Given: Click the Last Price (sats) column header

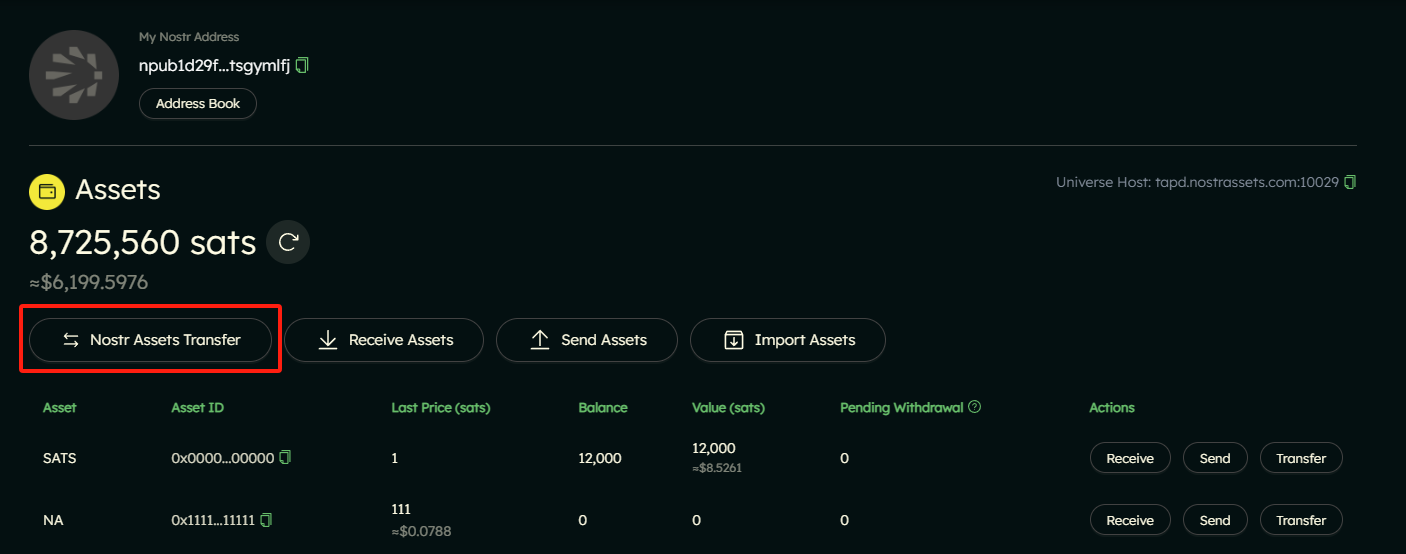Looking at the screenshot, I should [x=441, y=407].
